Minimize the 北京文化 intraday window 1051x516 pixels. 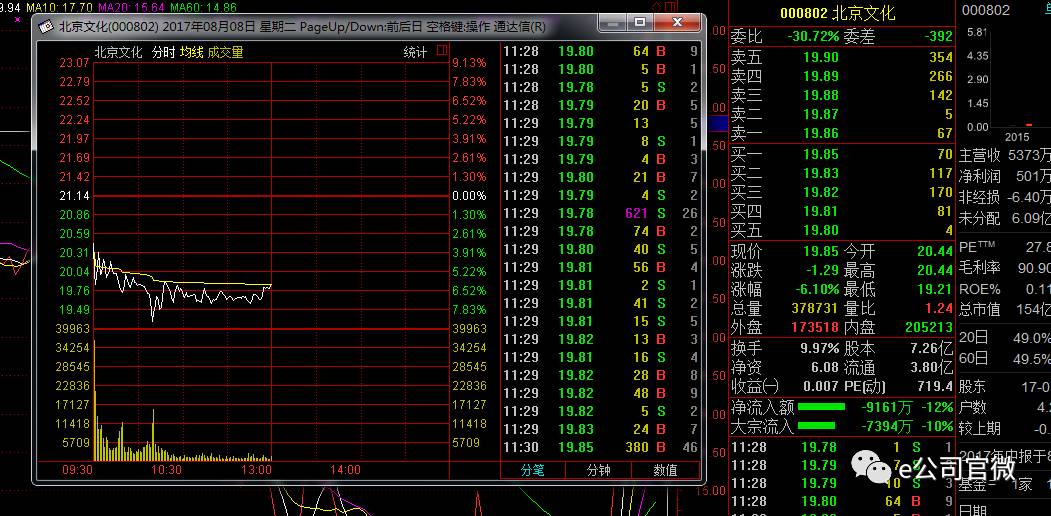[x=612, y=22]
